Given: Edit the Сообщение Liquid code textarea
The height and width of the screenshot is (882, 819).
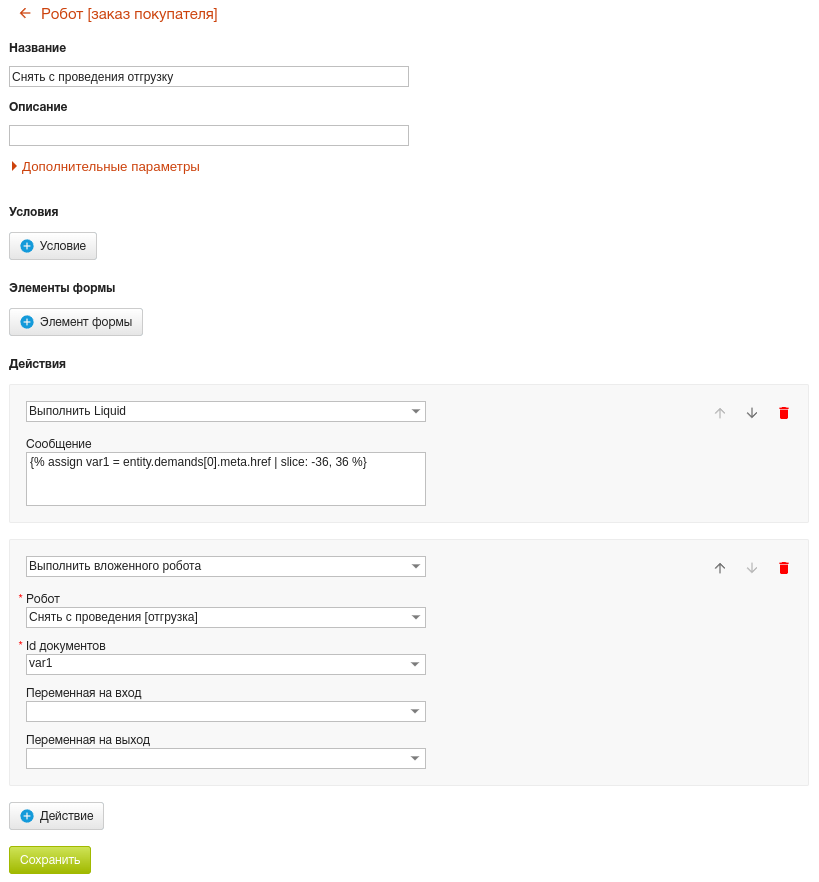Looking at the screenshot, I should tap(226, 479).
